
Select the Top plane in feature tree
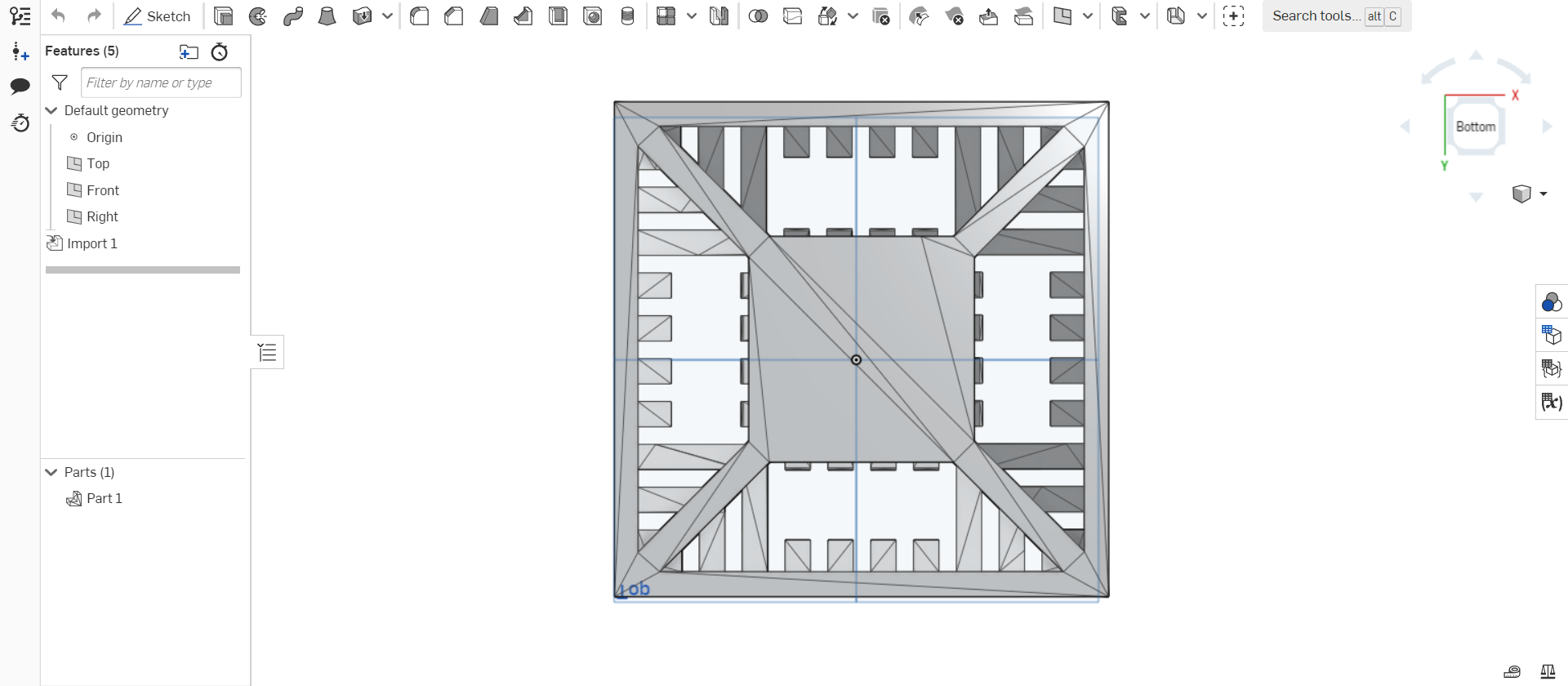click(x=98, y=163)
